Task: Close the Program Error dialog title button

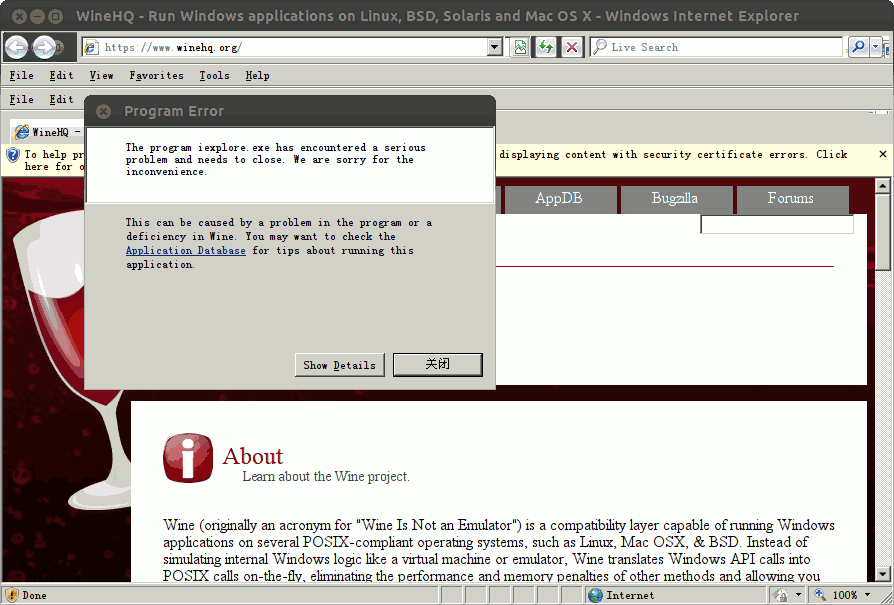Action: point(103,111)
